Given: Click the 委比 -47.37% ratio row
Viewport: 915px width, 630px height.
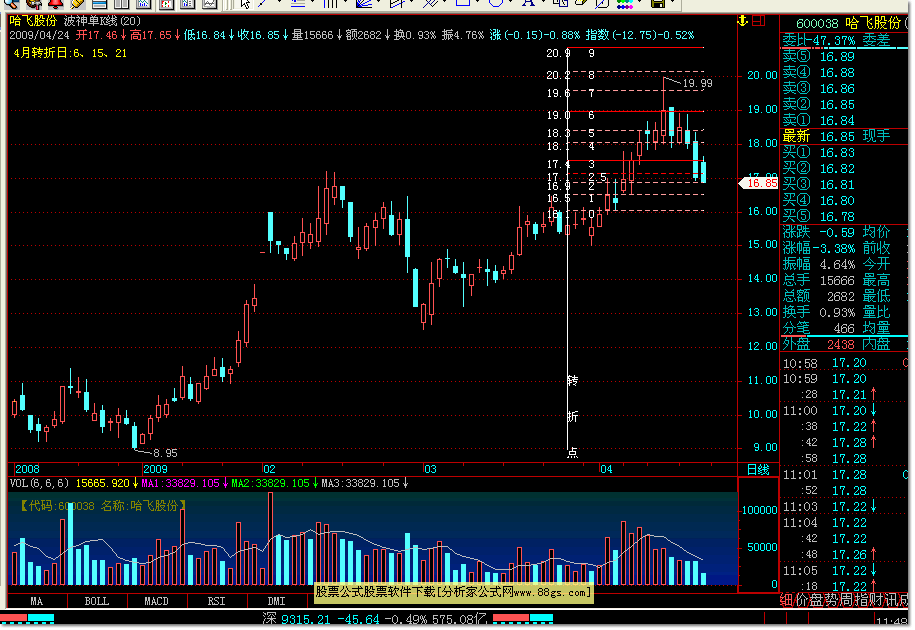Looking at the screenshot, I should [x=818, y=41].
